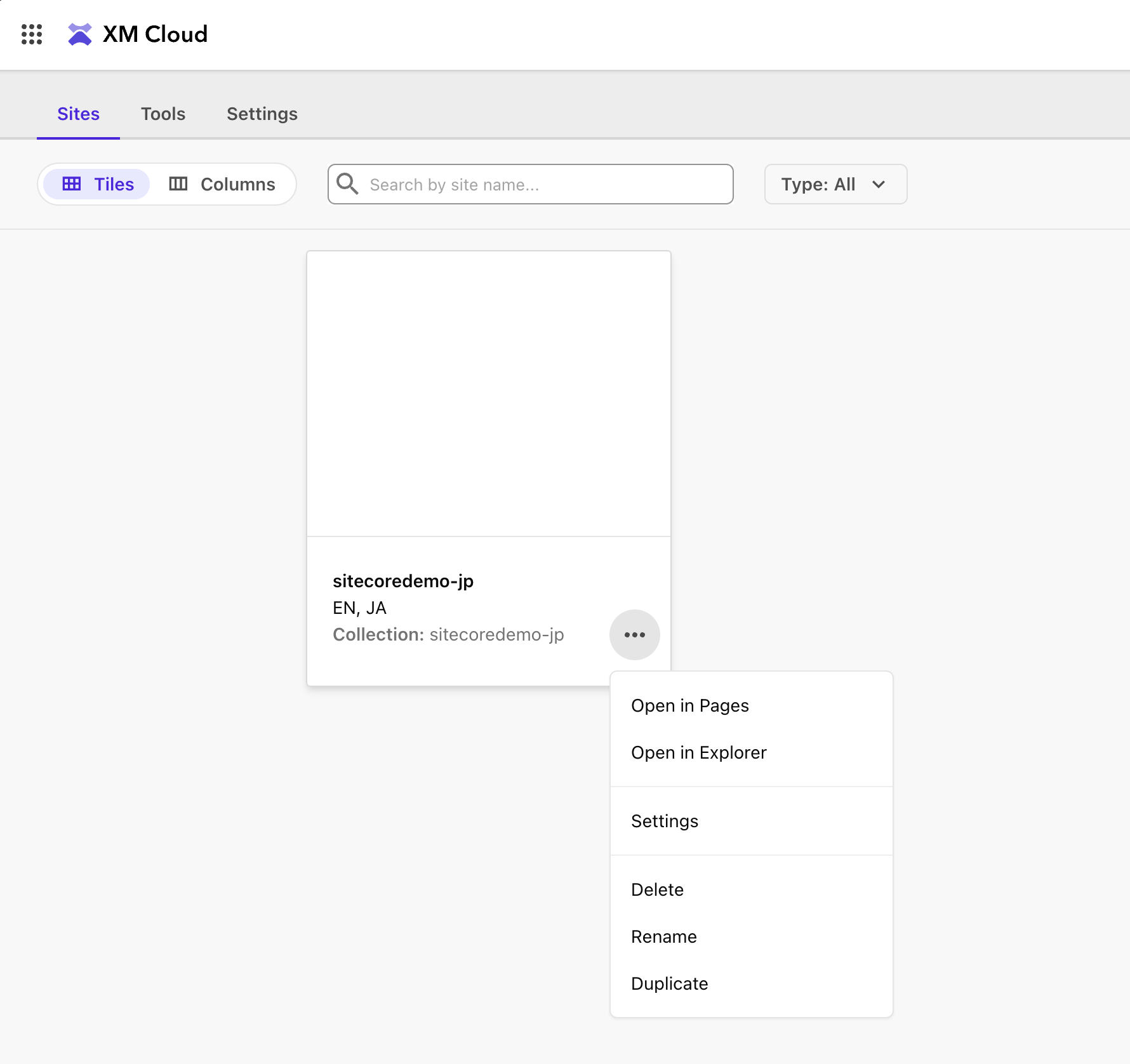Choose Open in Pages from menu

[x=752, y=705]
